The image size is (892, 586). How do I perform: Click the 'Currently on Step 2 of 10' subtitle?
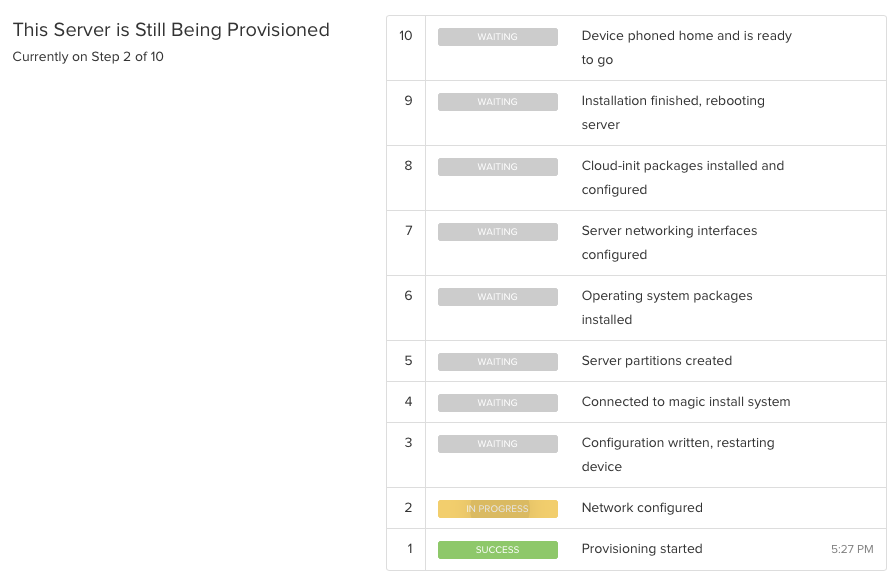click(x=88, y=57)
